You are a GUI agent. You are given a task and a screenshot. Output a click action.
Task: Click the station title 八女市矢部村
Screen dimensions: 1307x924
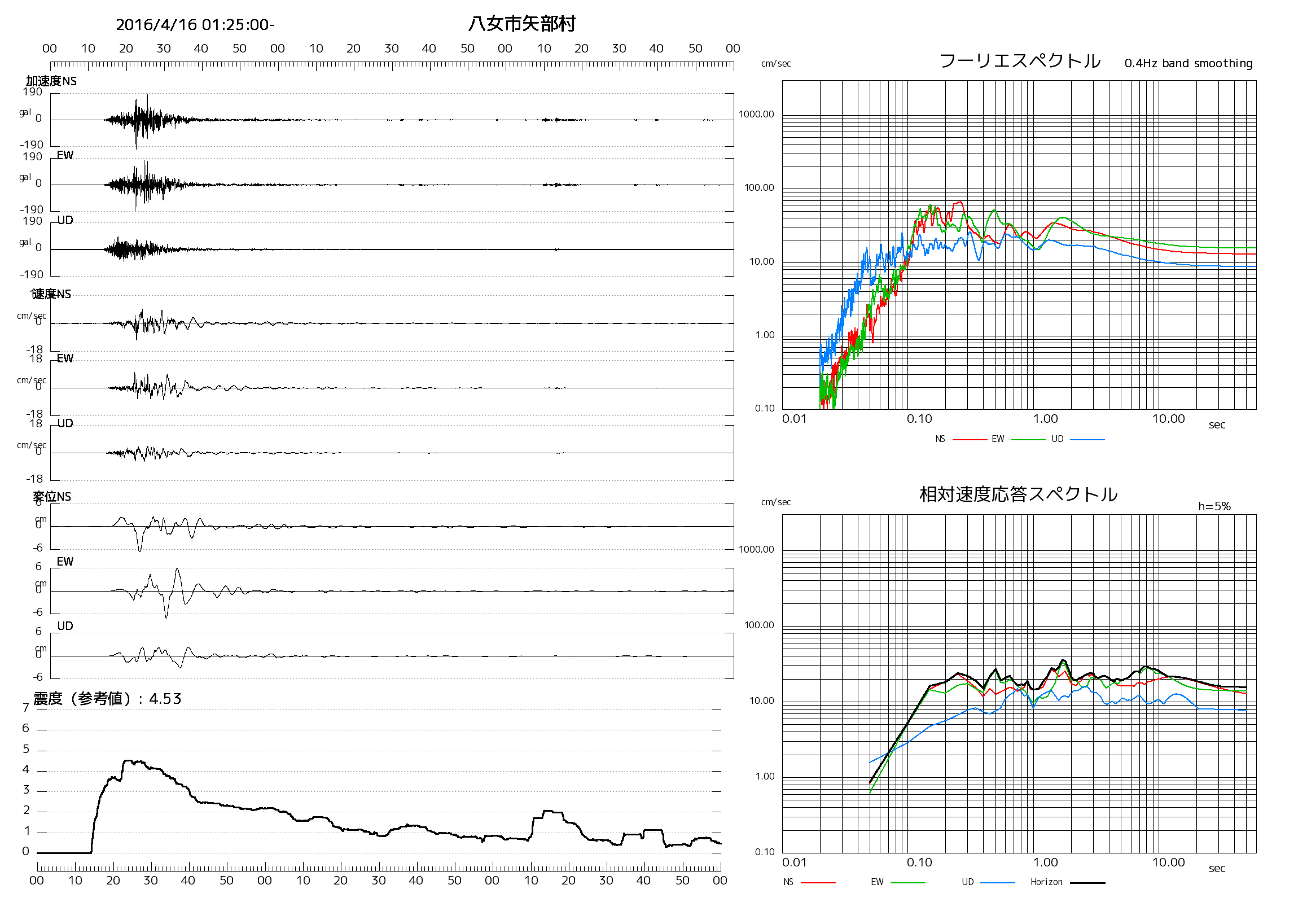pyautogui.click(x=521, y=24)
